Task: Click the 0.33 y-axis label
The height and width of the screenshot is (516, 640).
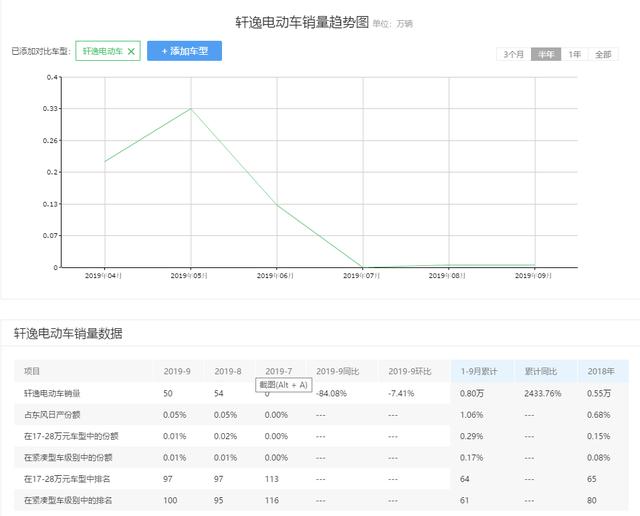Action: click(50, 109)
